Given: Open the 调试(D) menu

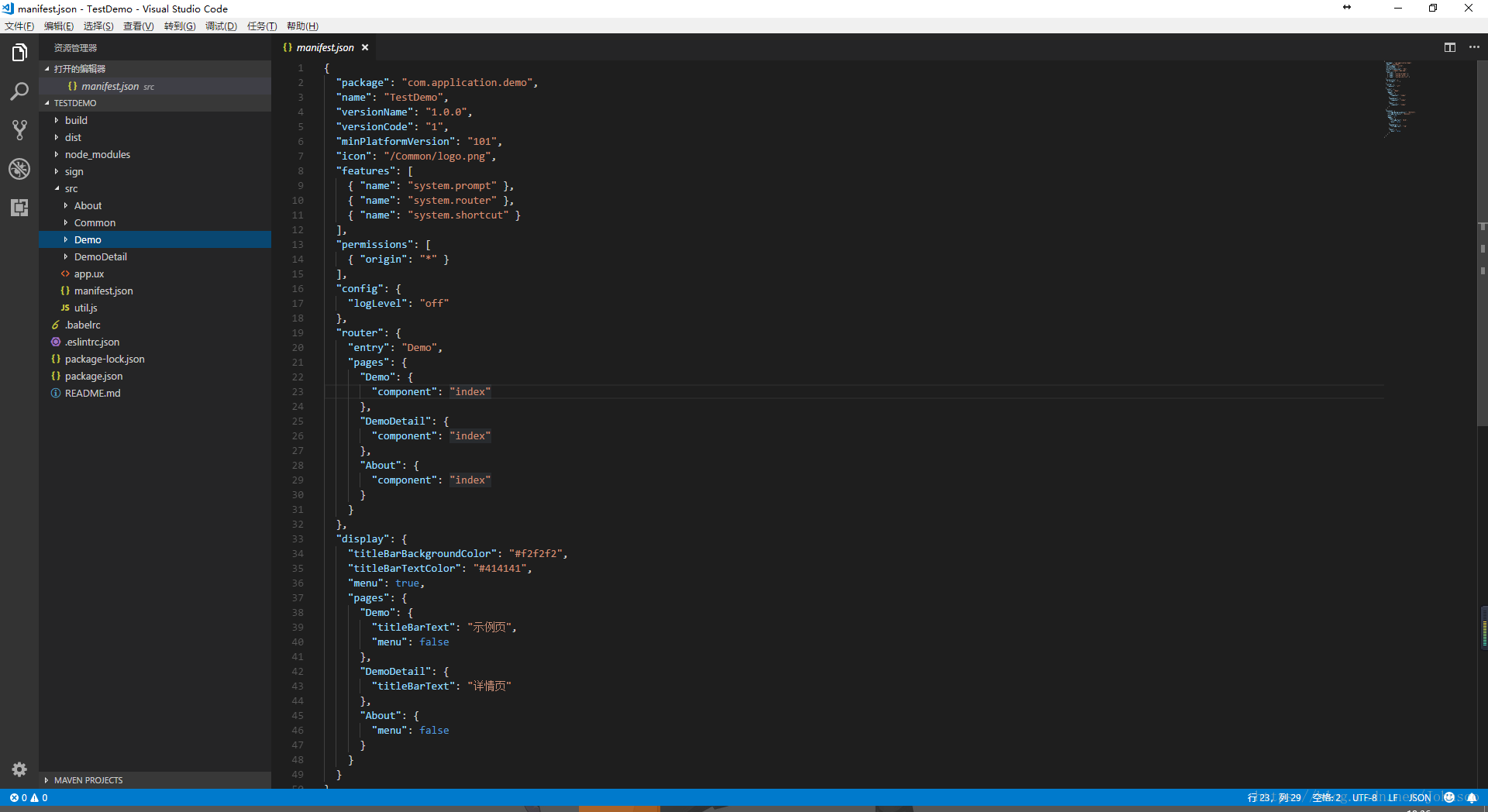Looking at the screenshot, I should pyautogui.click(x=221, y=26).
